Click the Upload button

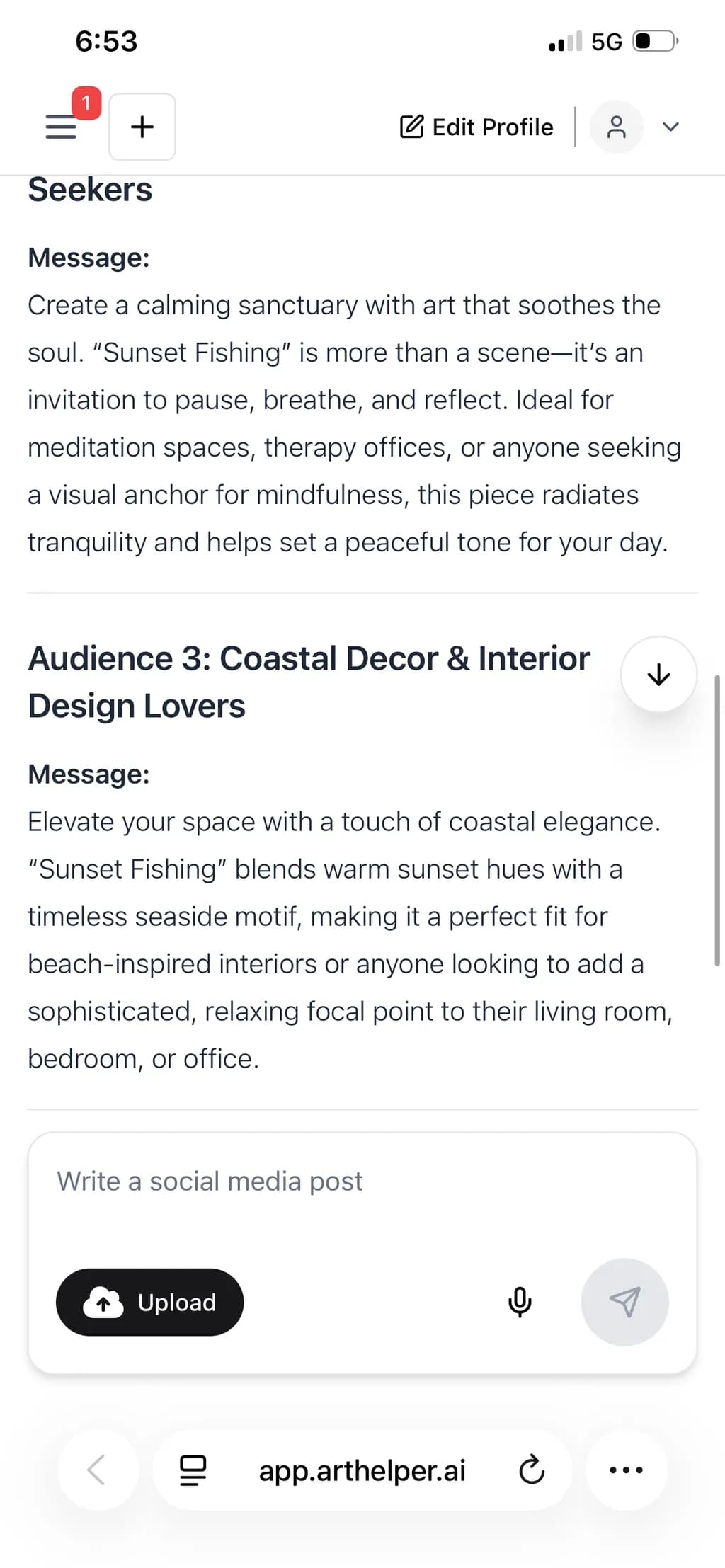150,1302
